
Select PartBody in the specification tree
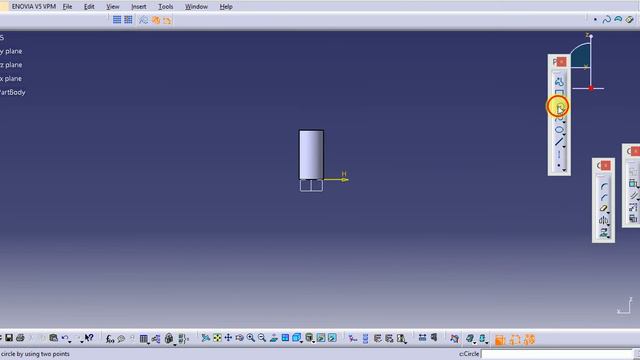tap(13, 92)
